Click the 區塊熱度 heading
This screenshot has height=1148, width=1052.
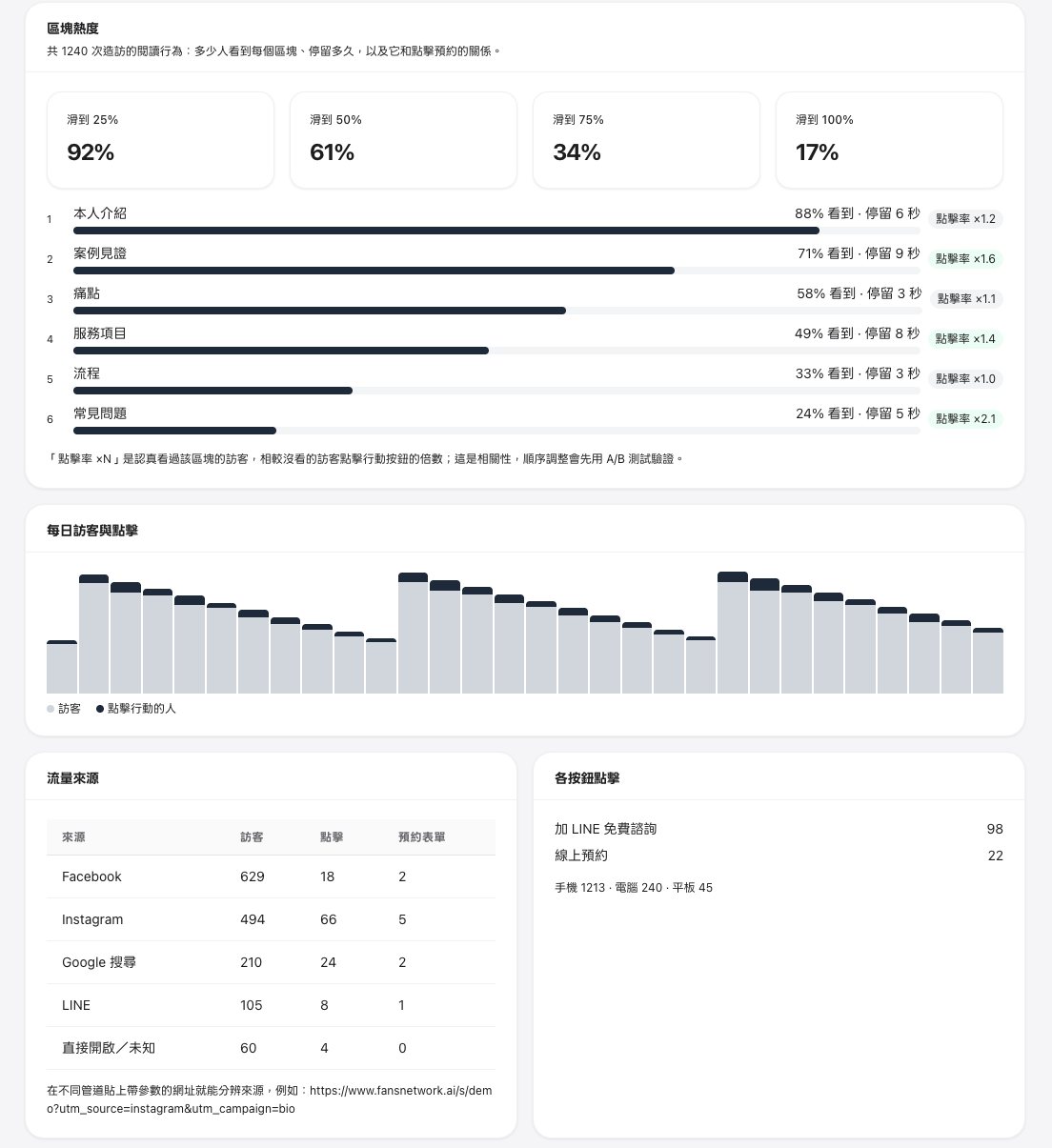coord(72,29)
